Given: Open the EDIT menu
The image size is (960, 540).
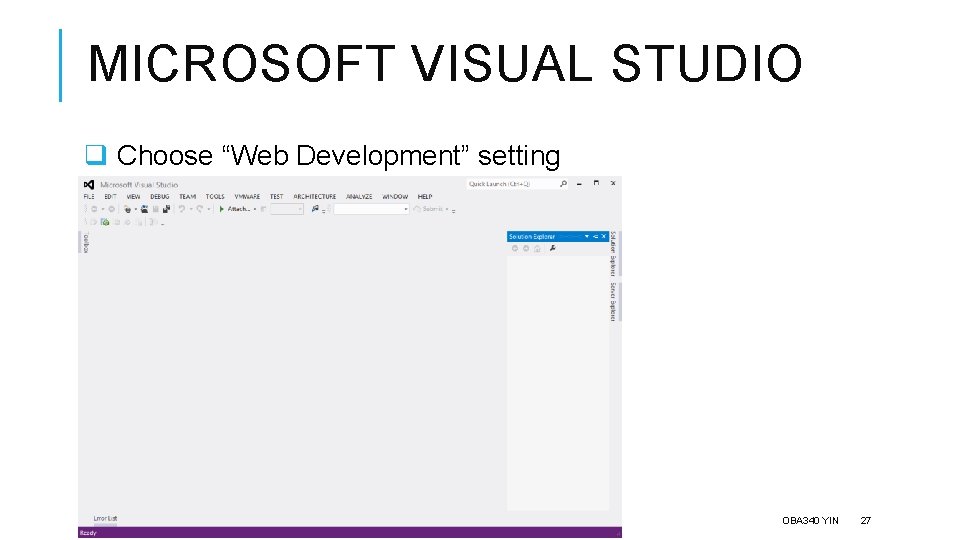Looking at the screenshot, I should click(110, 197).
